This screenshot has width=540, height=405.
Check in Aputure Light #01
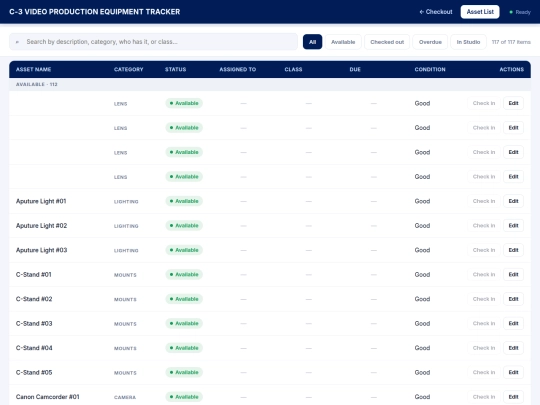click(484, 201)
